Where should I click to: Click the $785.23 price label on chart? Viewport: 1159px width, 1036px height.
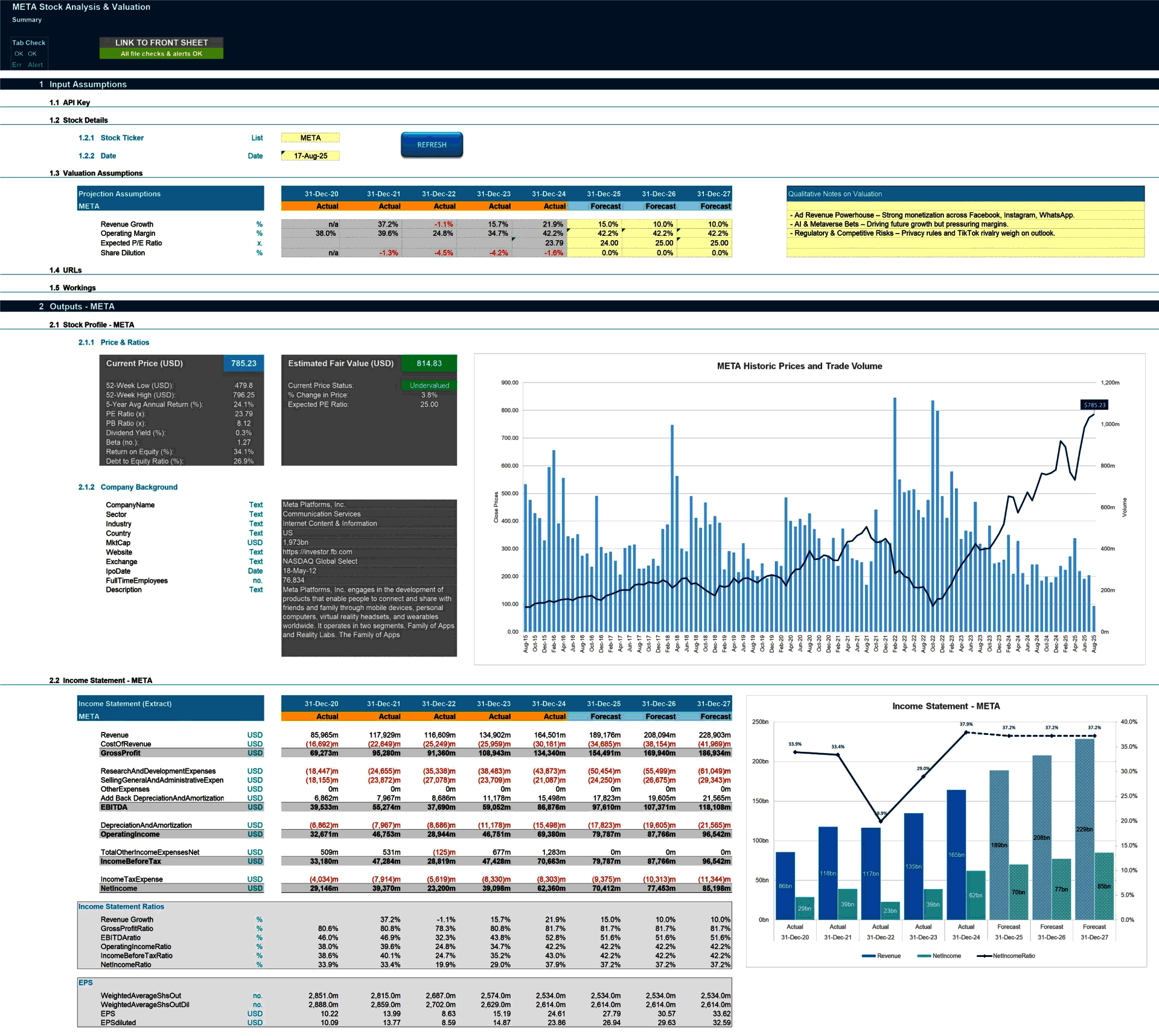1094,405
